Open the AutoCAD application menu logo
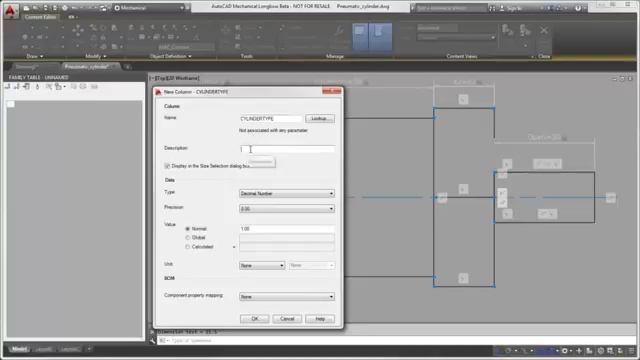The width and height of the screenshot is (640, 360). pos(11,11)
